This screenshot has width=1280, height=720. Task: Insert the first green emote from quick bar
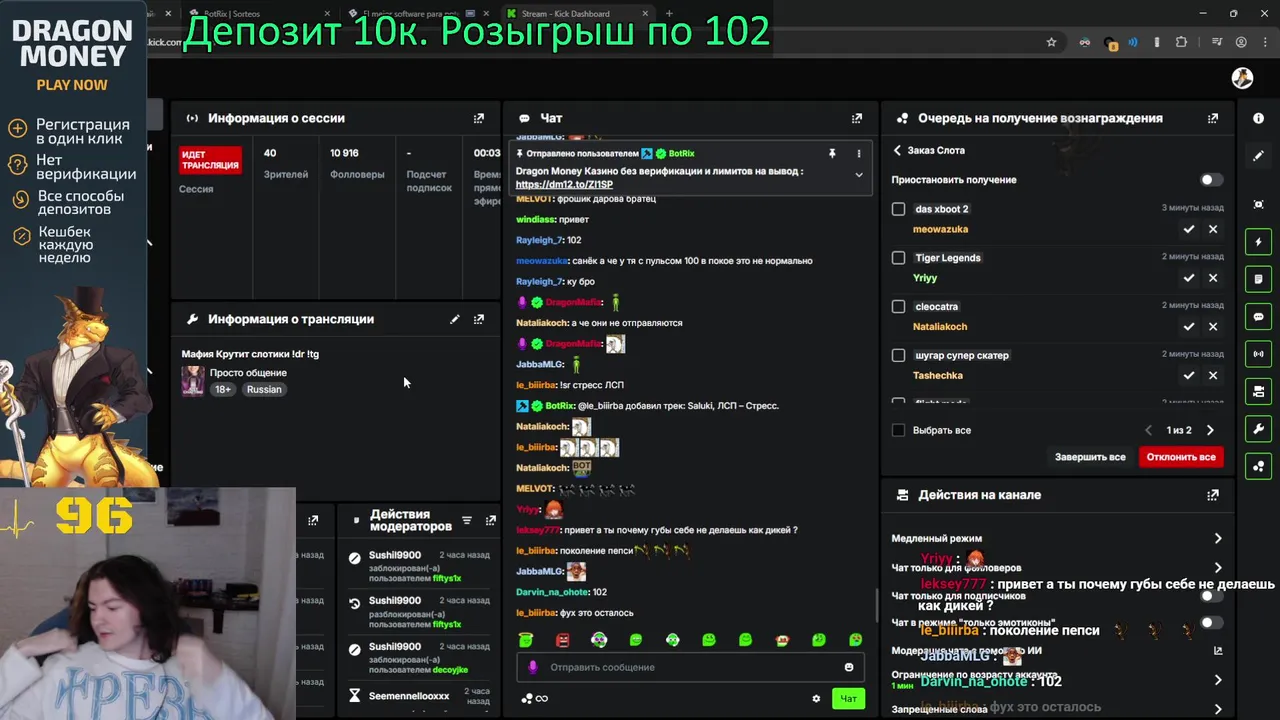[526, 640]
